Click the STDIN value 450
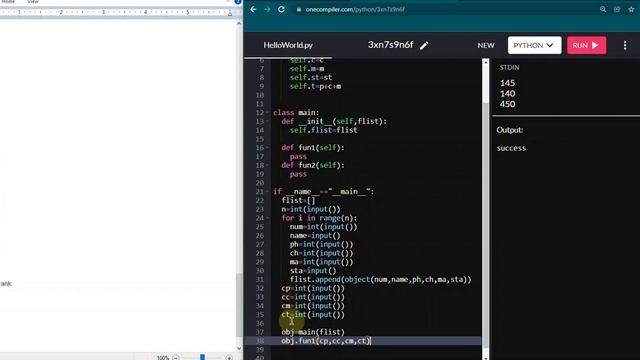Screen dimensions: 640x360 [x=507, y=104]
